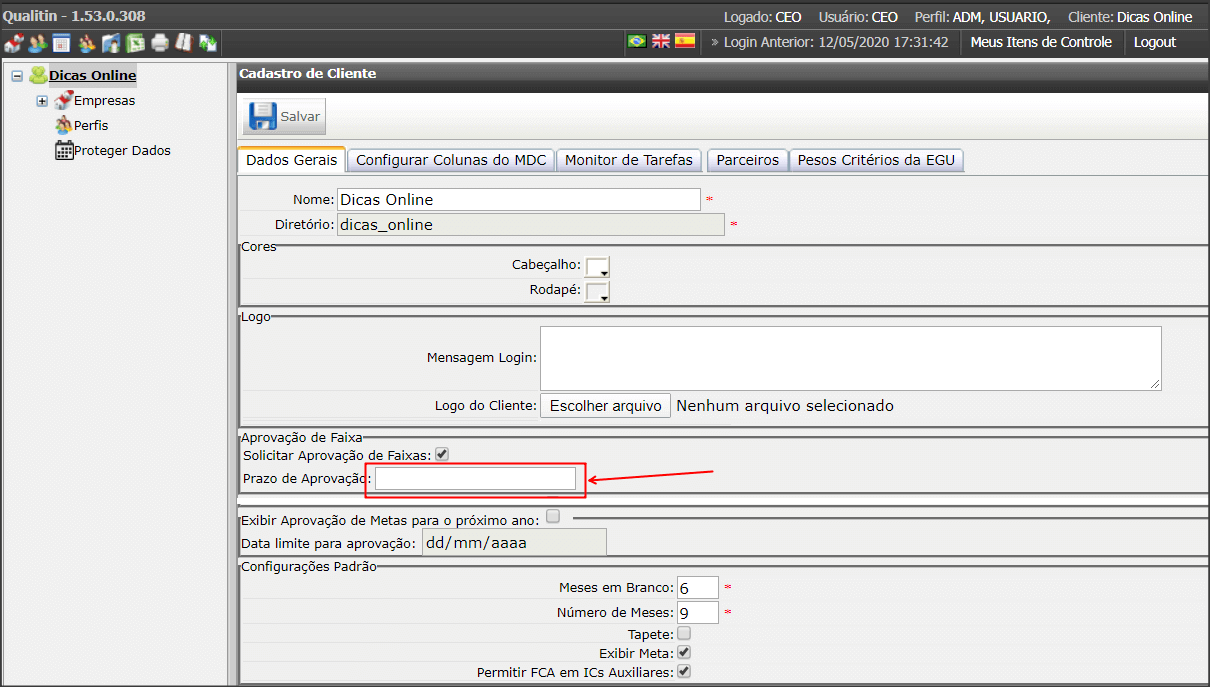Select Proteger Dados in the tree
Screen dimensions: 1210x687
coord(122,150)
